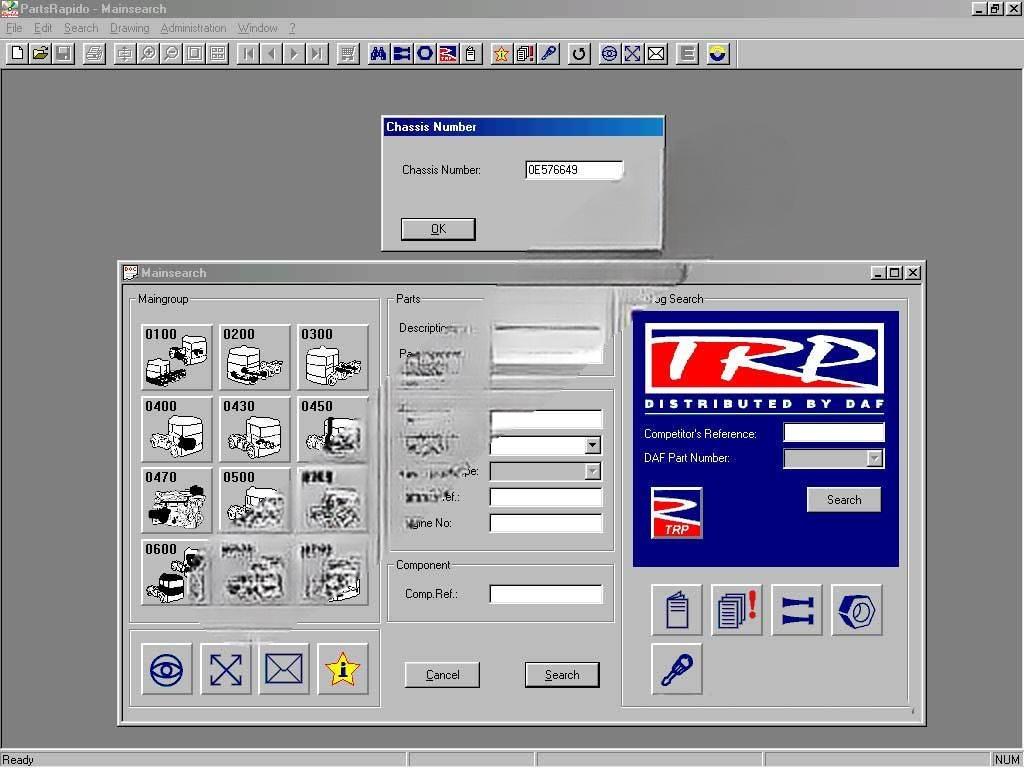Select the 0100 Maingroup thumbnail
Image resolution: width=1024 pixels, height=768 pixels.
[x=176, y=356]
